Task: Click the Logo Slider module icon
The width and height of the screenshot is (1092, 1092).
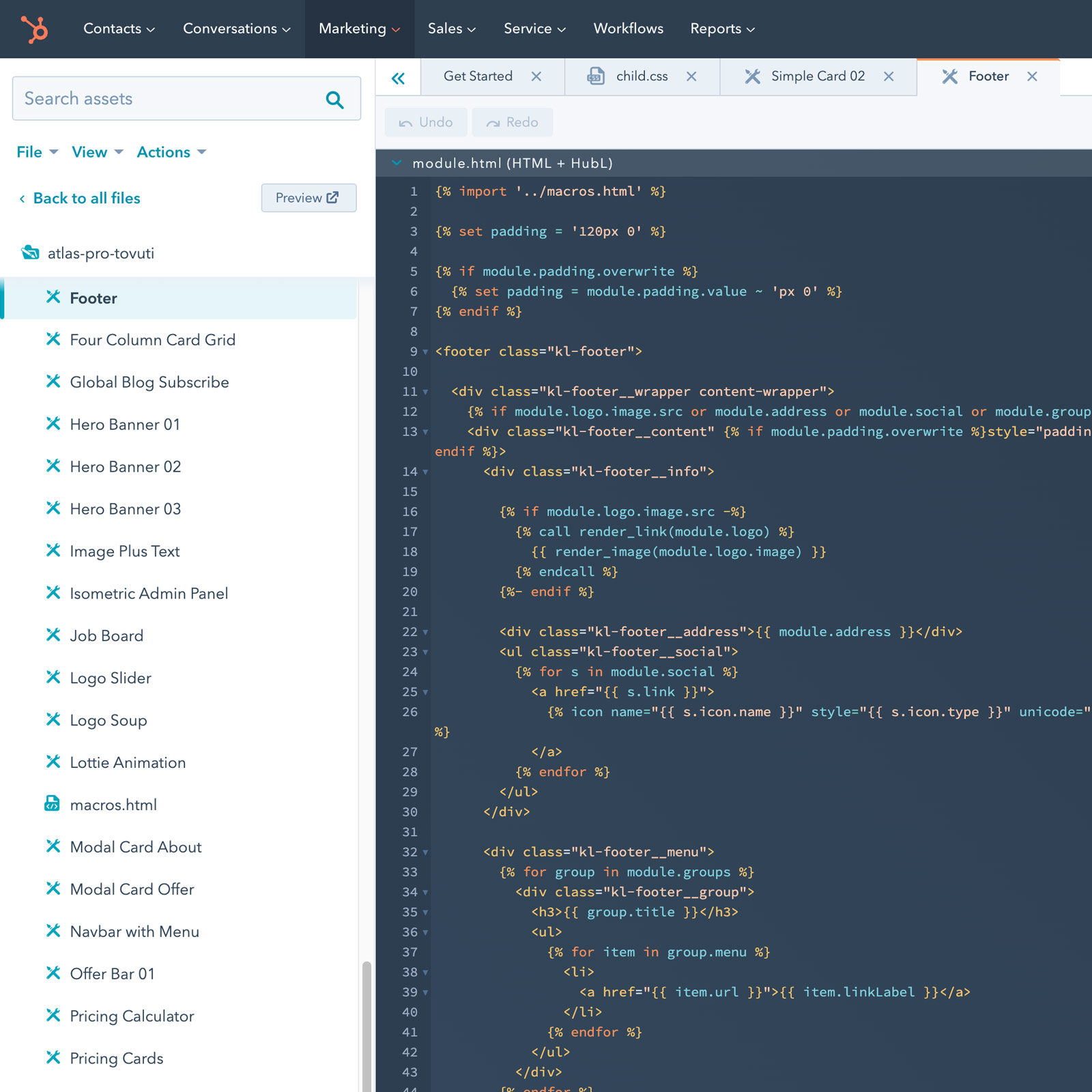Action: tap(53, 677)
